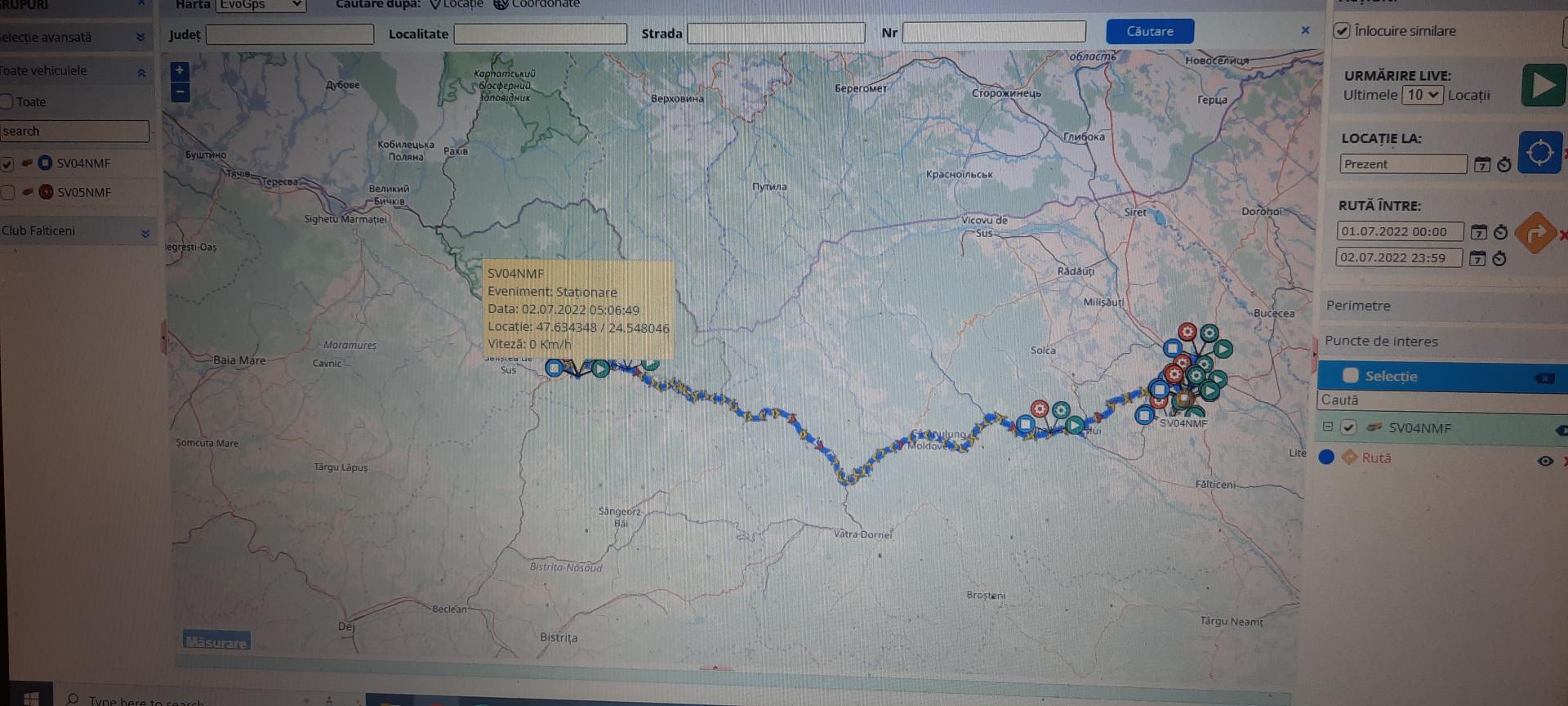Click green play marker just below the tooltip
This screenshot has width=1568, height=706.
coord(600,369)
